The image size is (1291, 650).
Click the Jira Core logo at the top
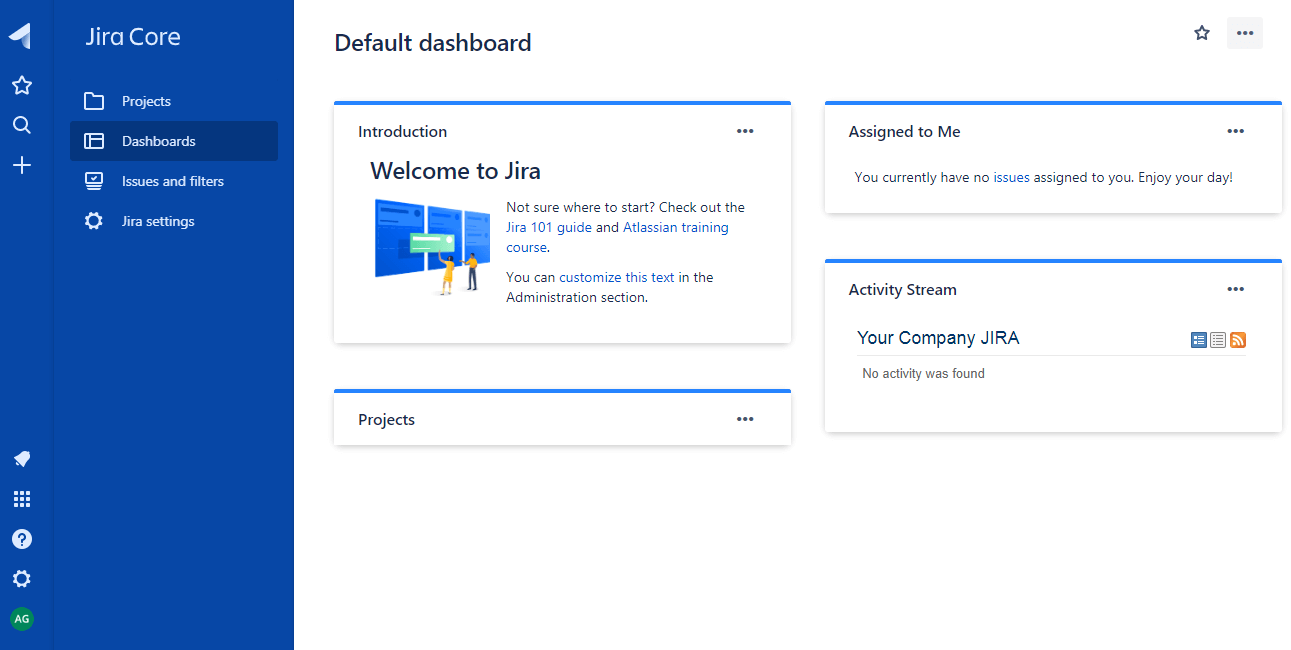point(131,36)
